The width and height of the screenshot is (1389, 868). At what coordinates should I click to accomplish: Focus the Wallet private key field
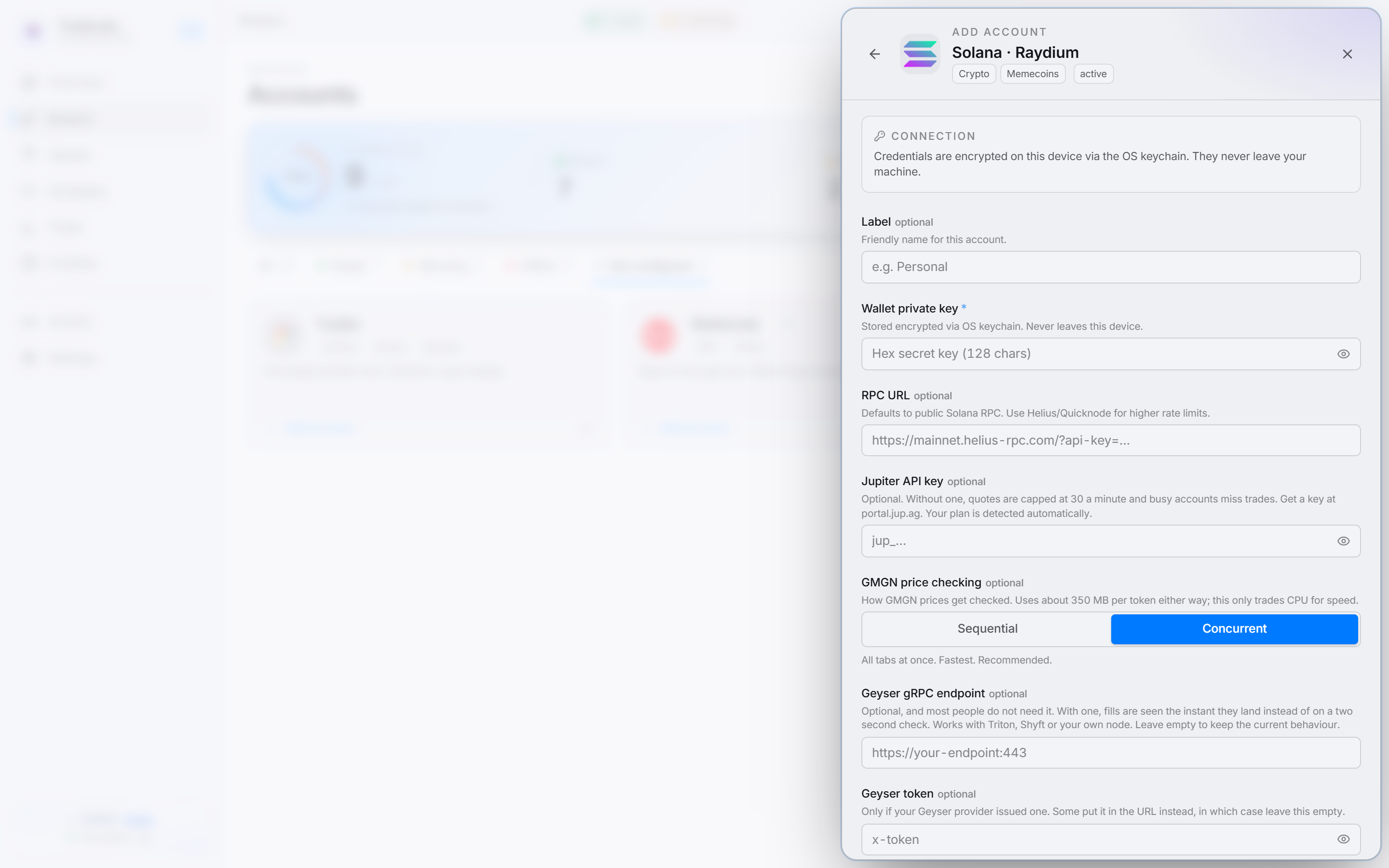click(x=1111, y=353)
